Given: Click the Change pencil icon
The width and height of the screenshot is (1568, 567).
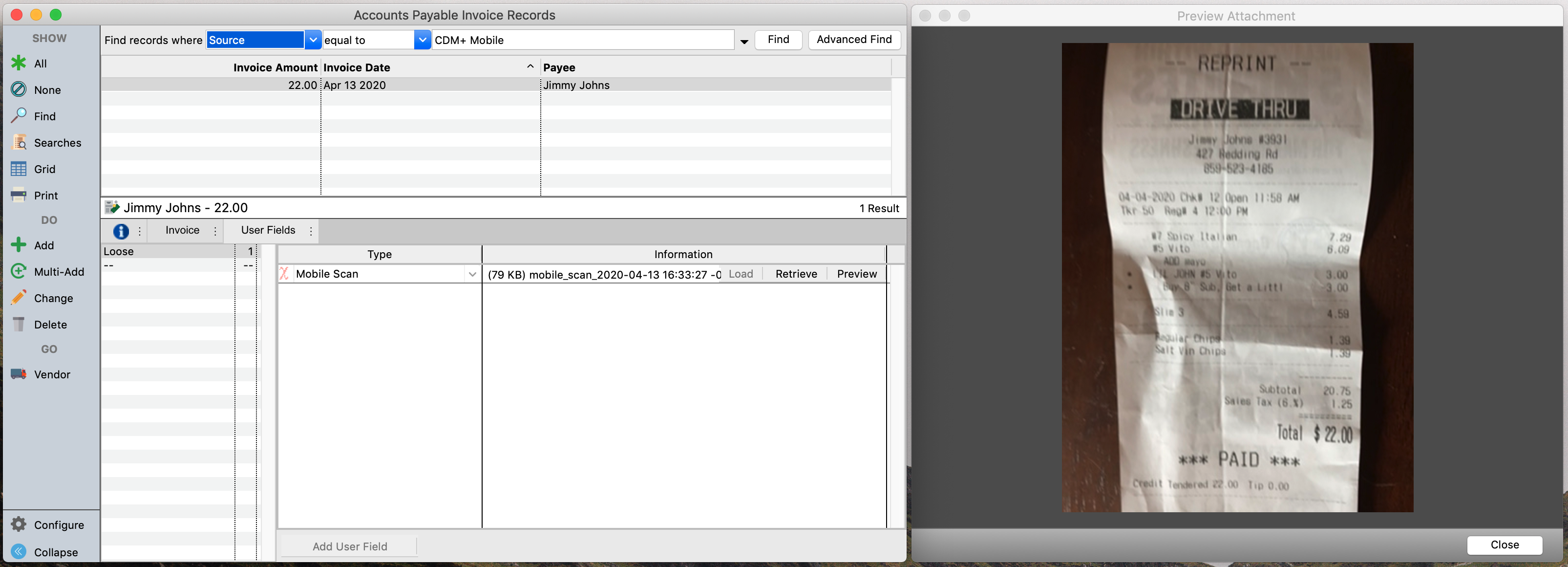Looking at the screenshot, I should click(19, 298).
